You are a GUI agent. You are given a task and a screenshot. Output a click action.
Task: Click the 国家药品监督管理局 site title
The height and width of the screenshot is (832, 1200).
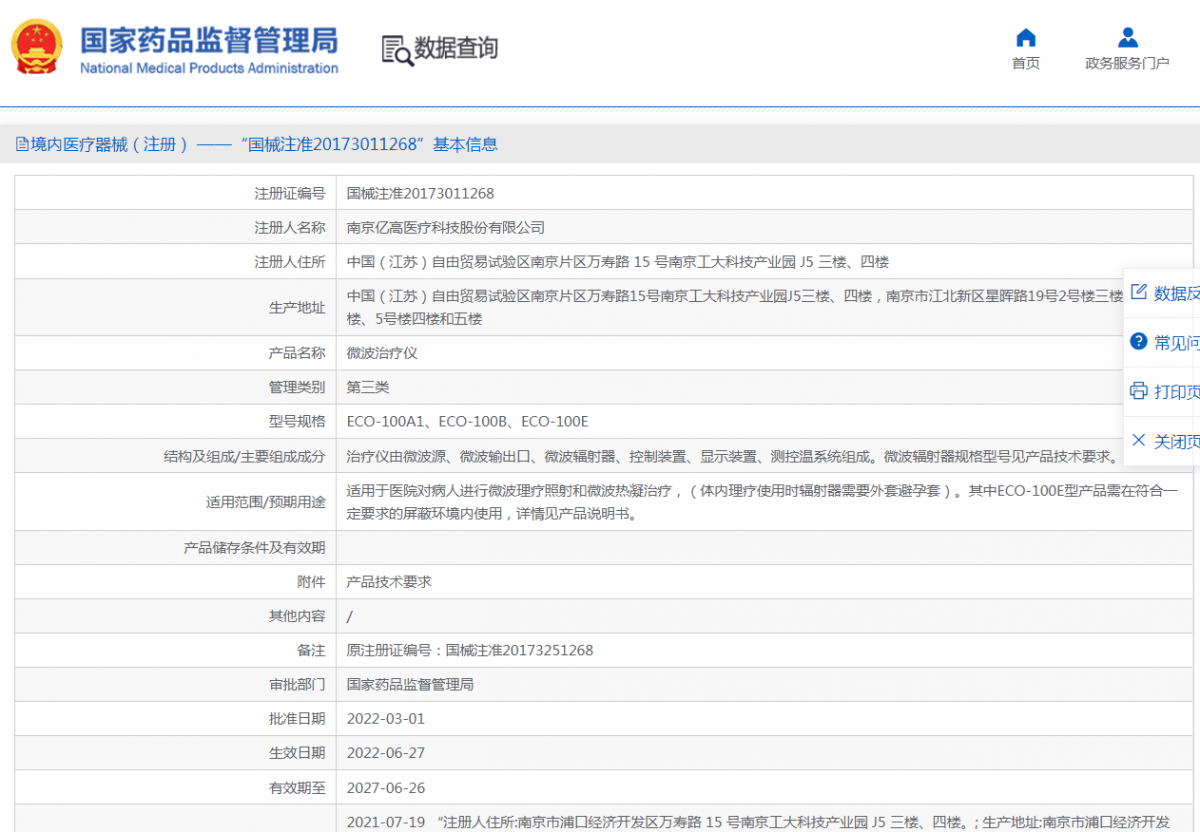[208, 40]
